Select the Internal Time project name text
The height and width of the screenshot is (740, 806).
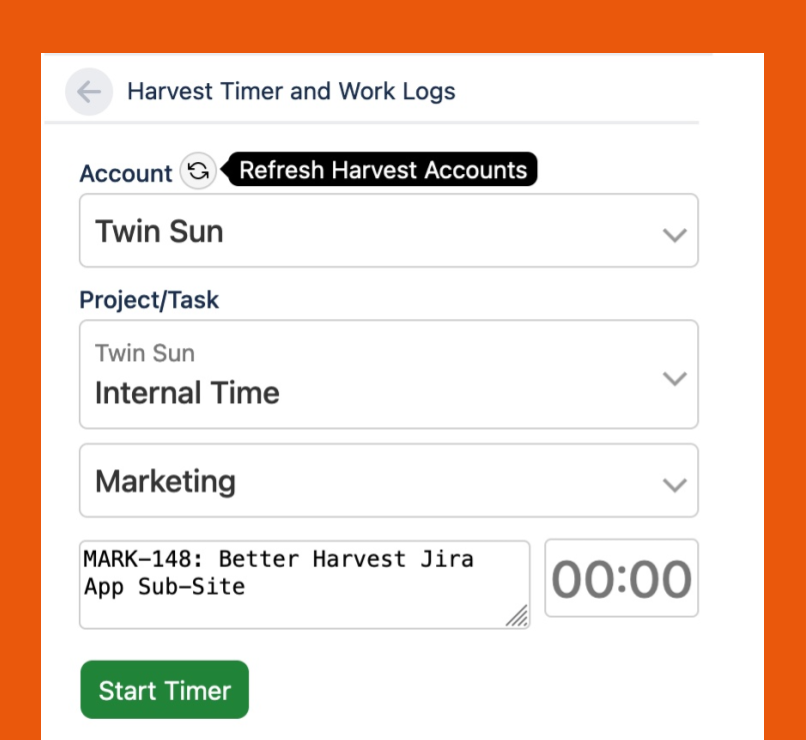point(187,393)
